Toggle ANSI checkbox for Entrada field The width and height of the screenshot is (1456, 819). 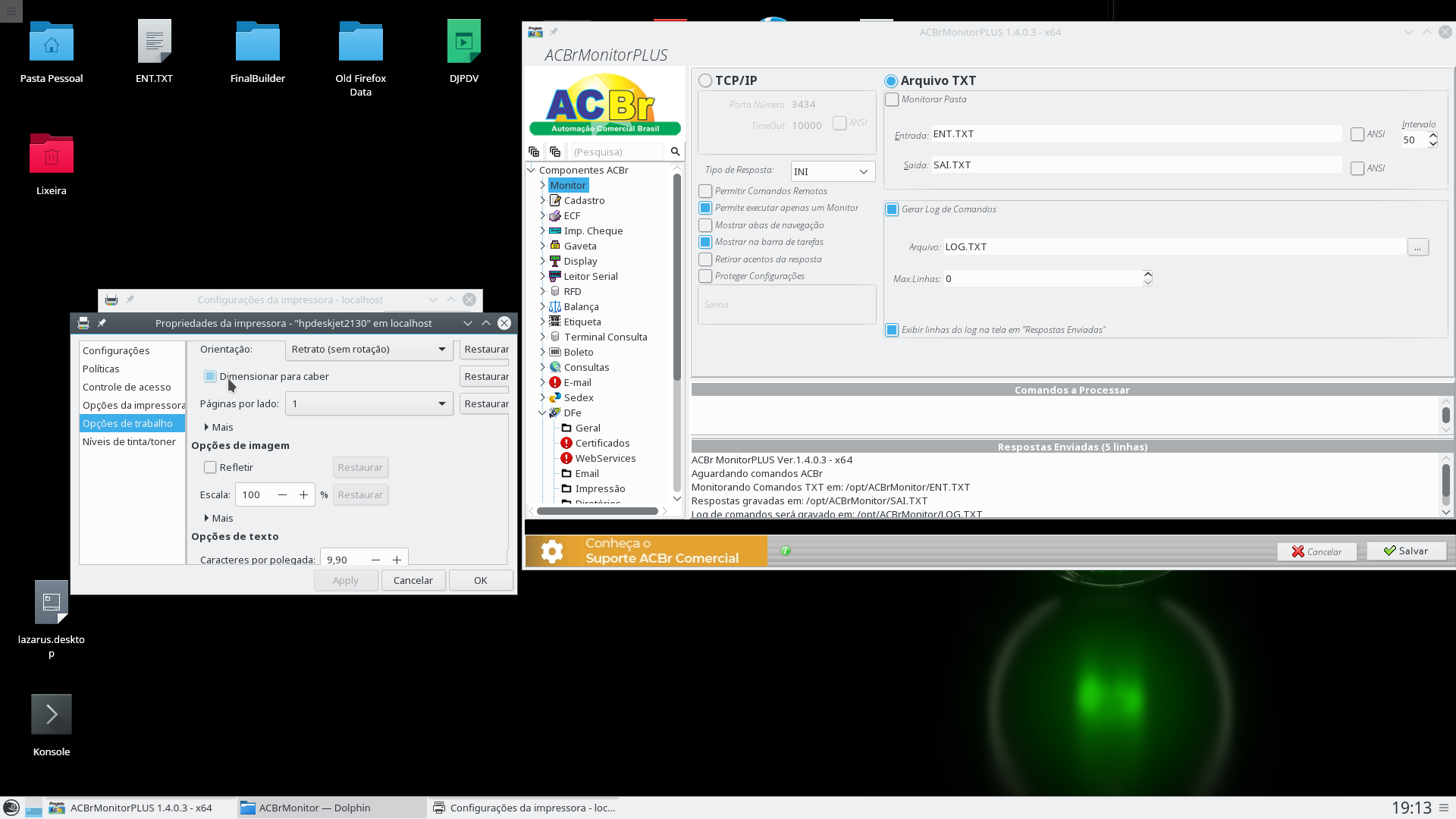point(1357,134)
